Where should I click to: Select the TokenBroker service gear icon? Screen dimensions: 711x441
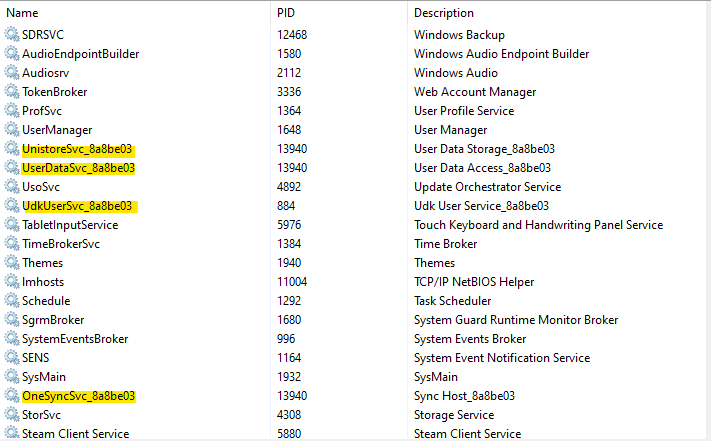[12, 92]
